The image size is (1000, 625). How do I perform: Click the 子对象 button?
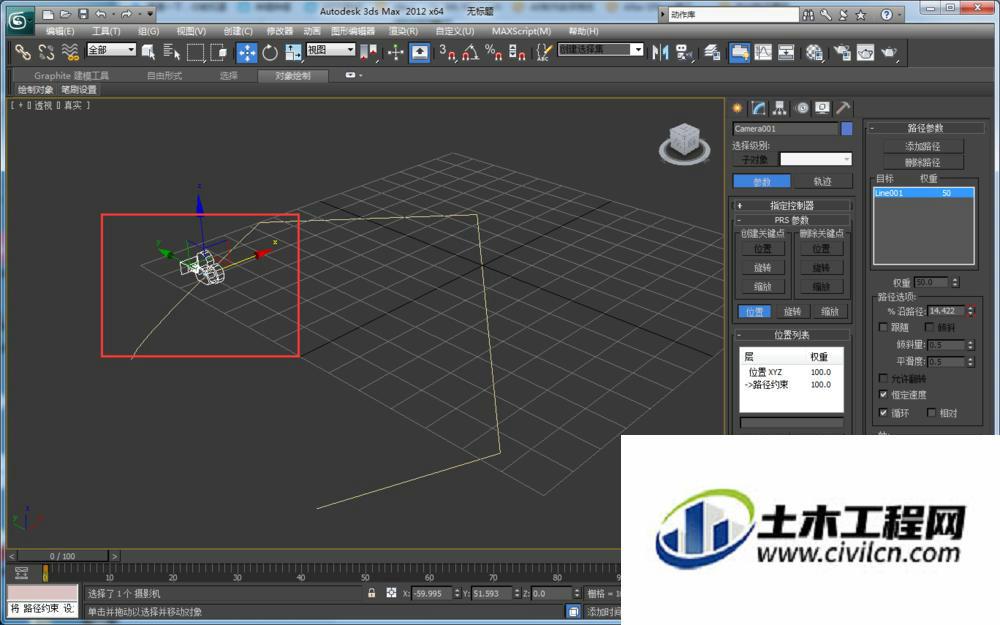click(x=754, y=159)
